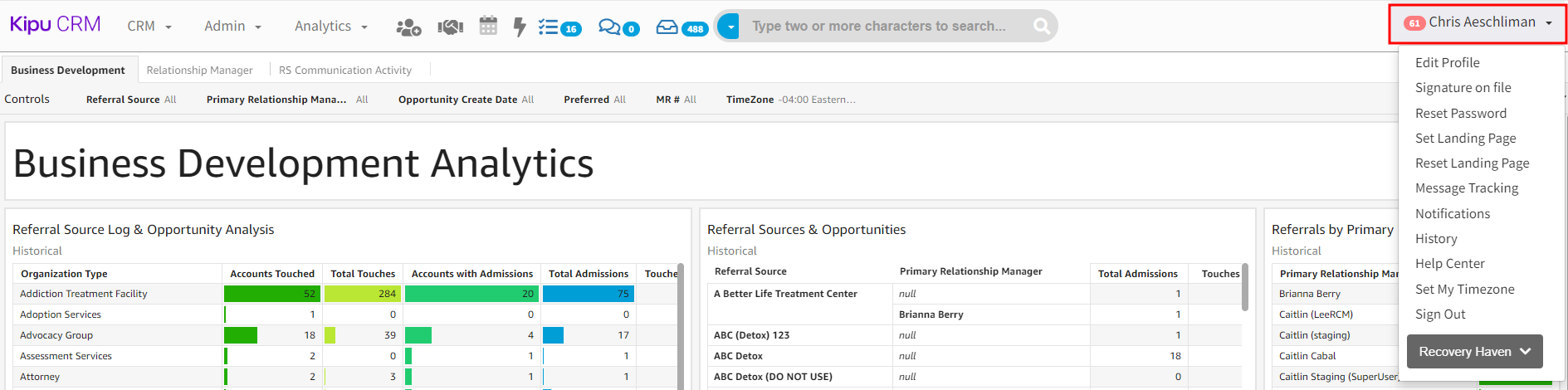Open the calendar icon in toolbar
The image size is (1568, 390).
(488, 27)
